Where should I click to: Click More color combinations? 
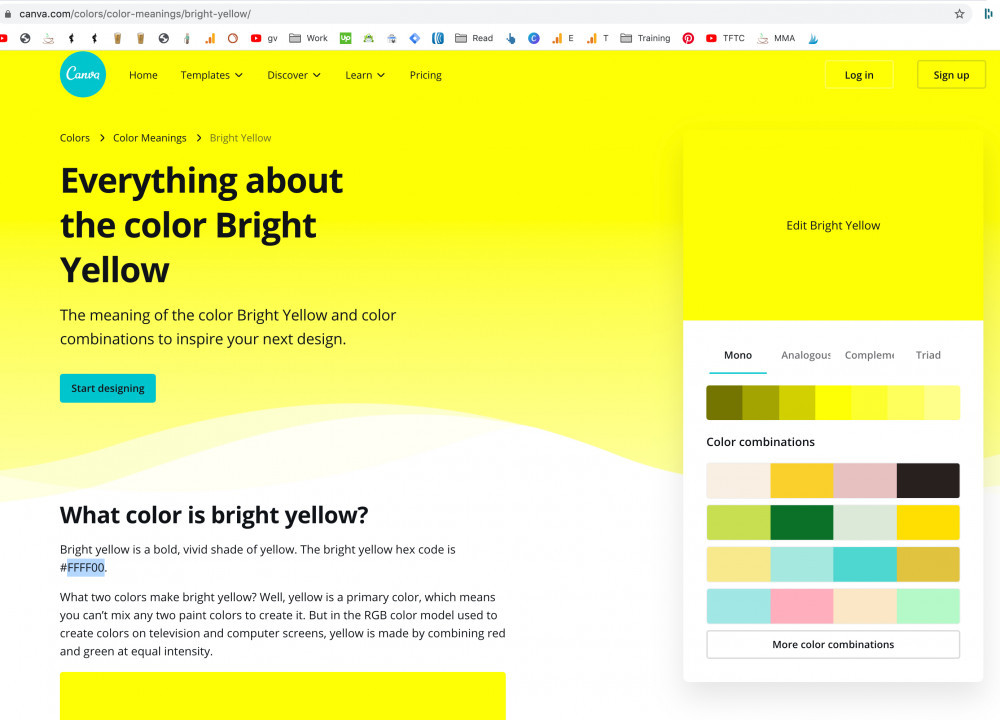pos(833,645)
